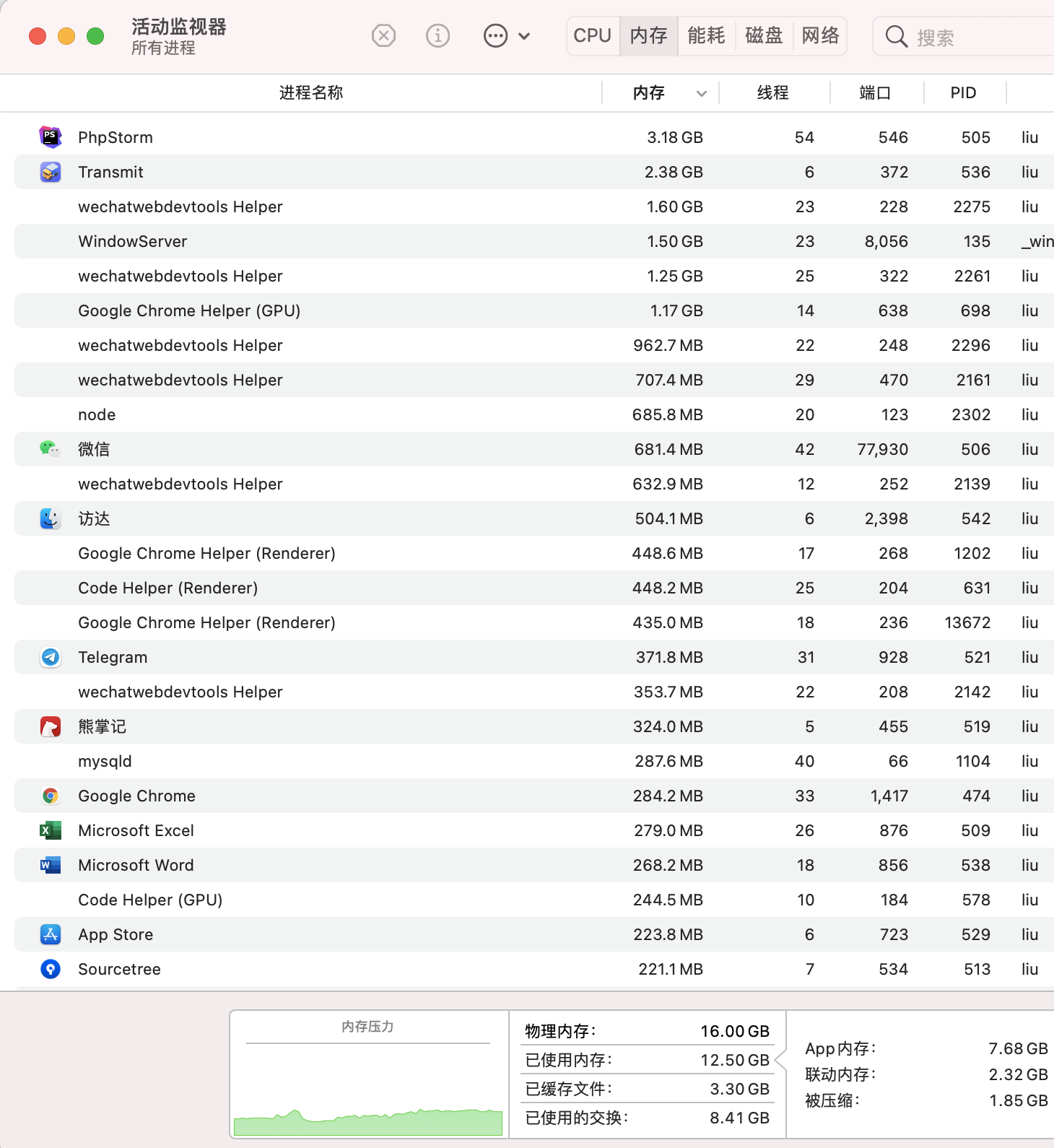Select the WindowServer process row
1054x1148 pixels.
(x=133, y=241)
